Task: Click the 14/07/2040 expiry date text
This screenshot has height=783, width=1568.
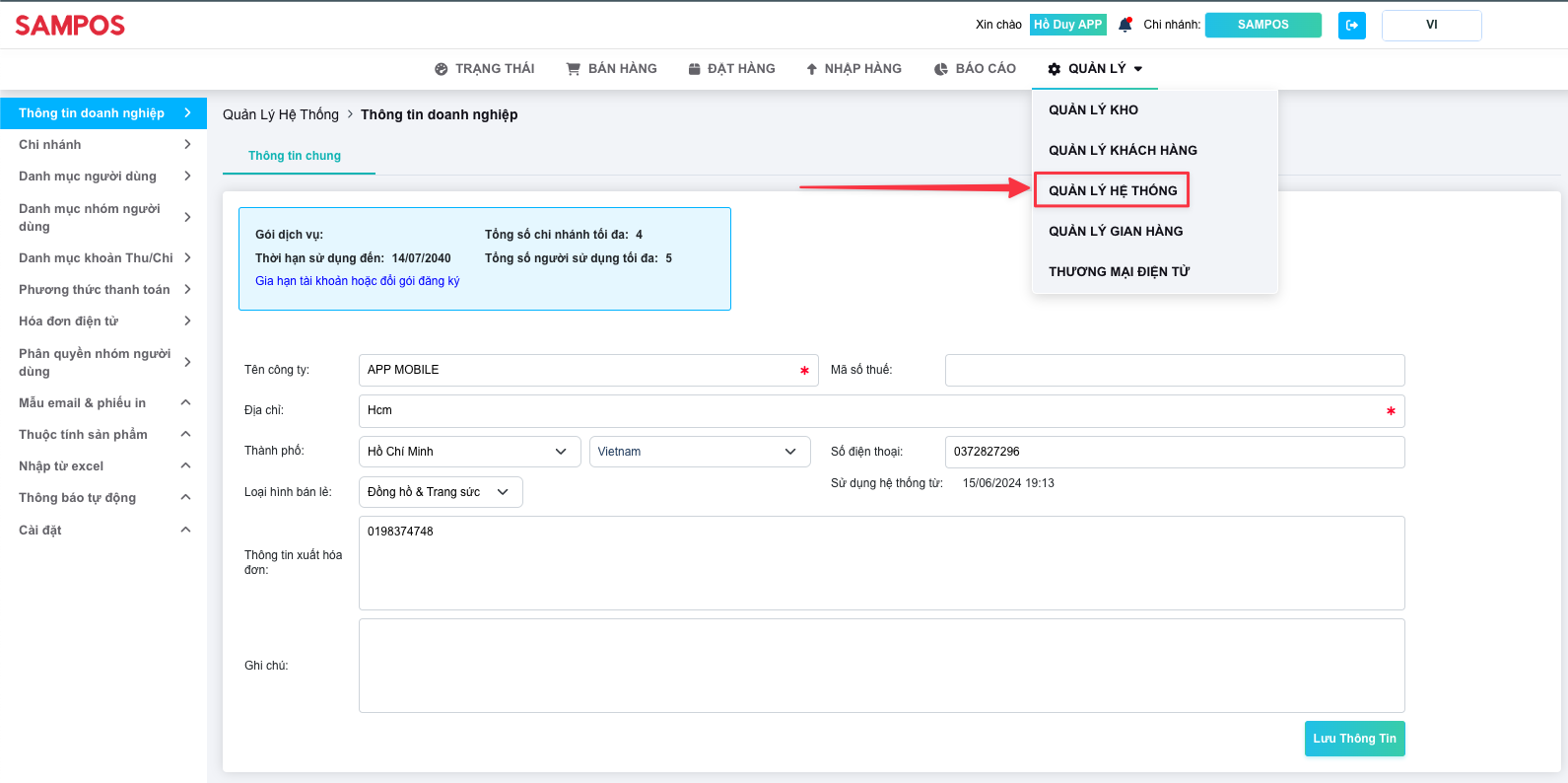Action: [x=421, y=258]
